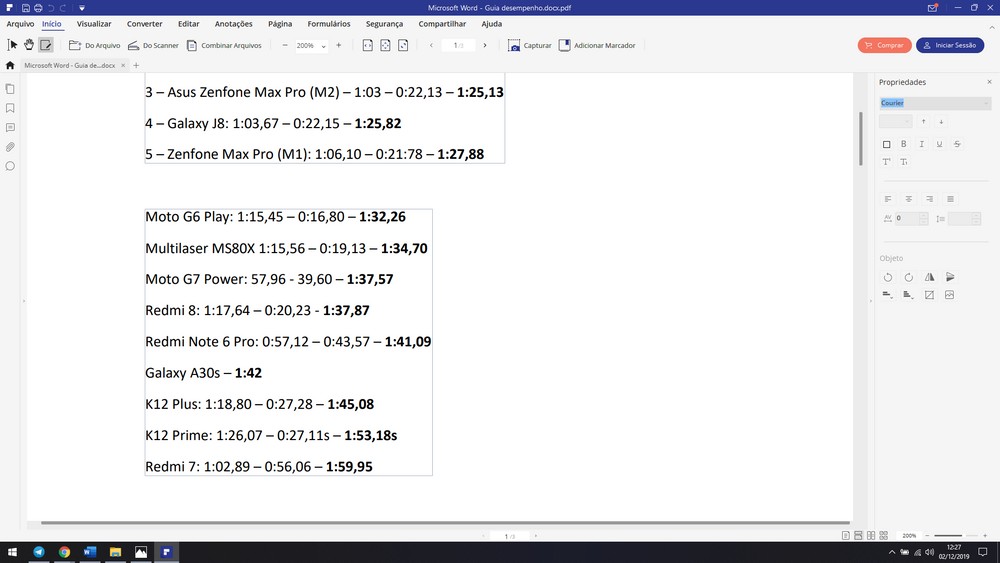Image resolution: width=1000 pixels, height=563 pixels.
Task: Click Crop object icon
Action: pyautogui.click(x=929, y=295)
